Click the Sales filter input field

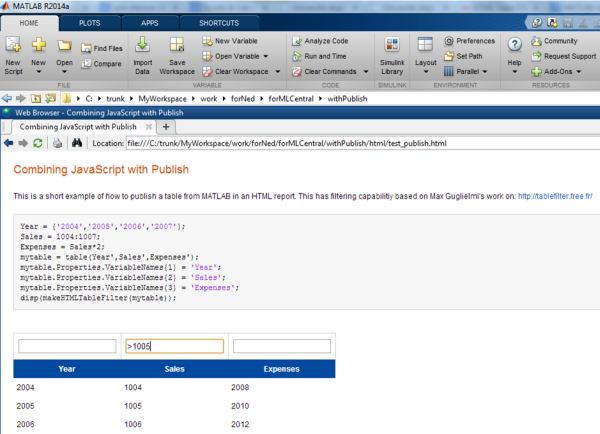[172, 346]
